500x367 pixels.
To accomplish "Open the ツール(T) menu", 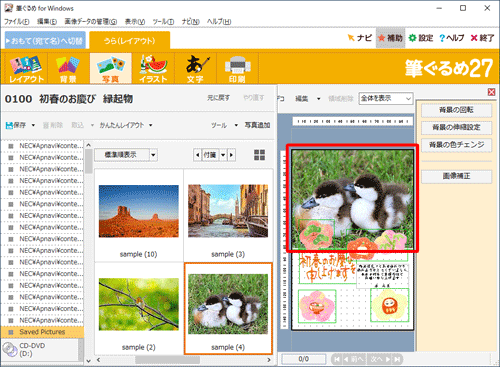I will 163,22.
